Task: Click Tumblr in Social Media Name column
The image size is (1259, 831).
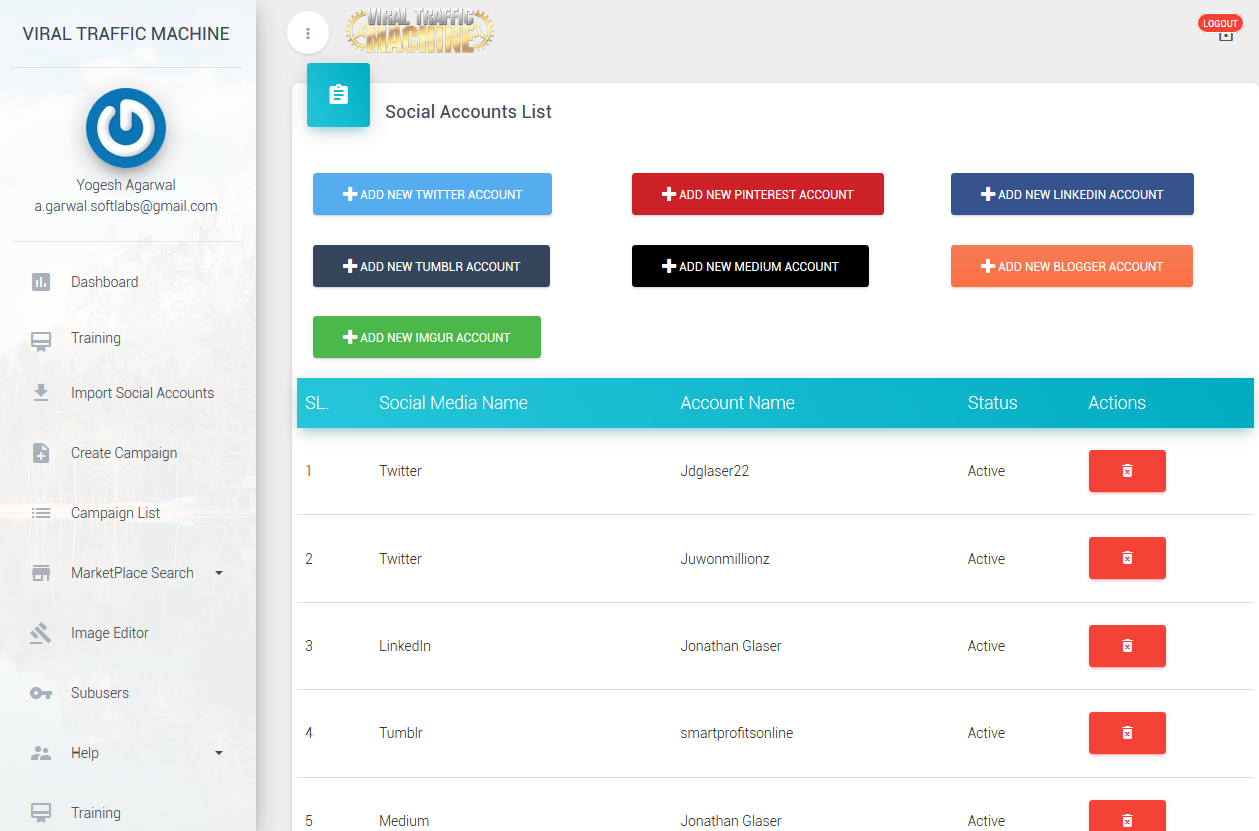Action: (x=401, y=733)
